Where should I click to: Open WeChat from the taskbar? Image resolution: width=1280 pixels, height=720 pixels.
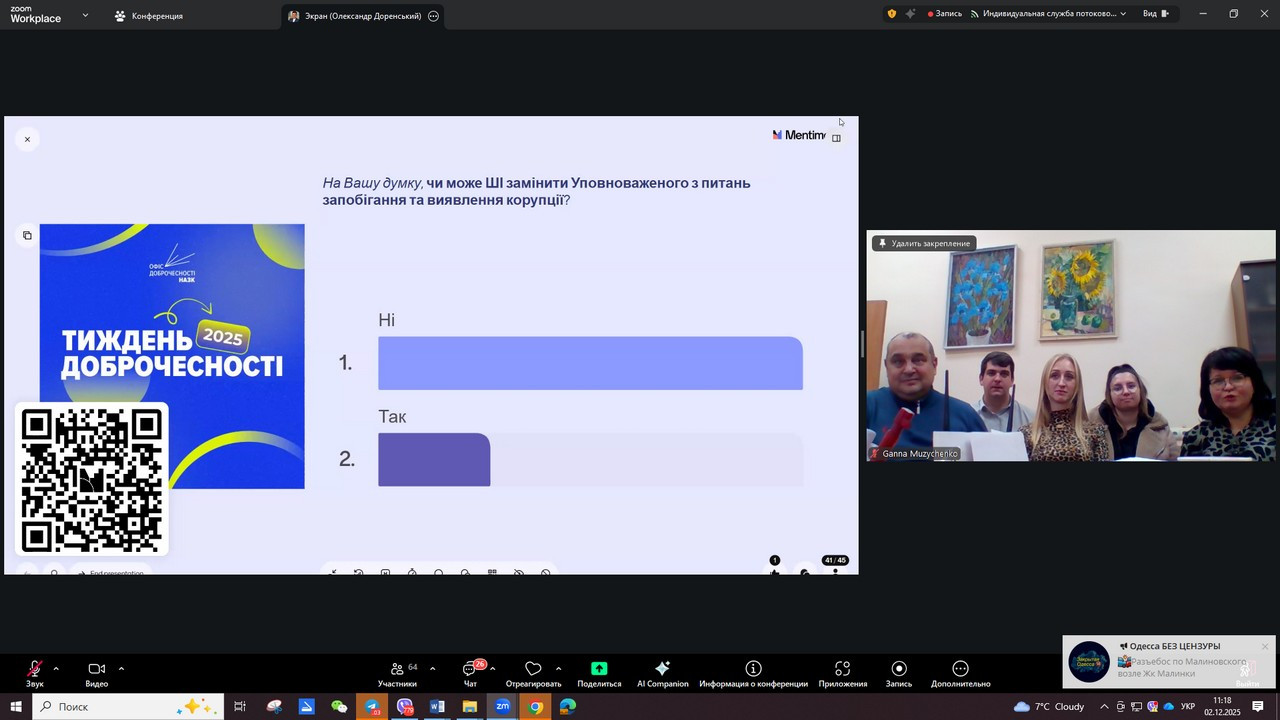[339, 707]
